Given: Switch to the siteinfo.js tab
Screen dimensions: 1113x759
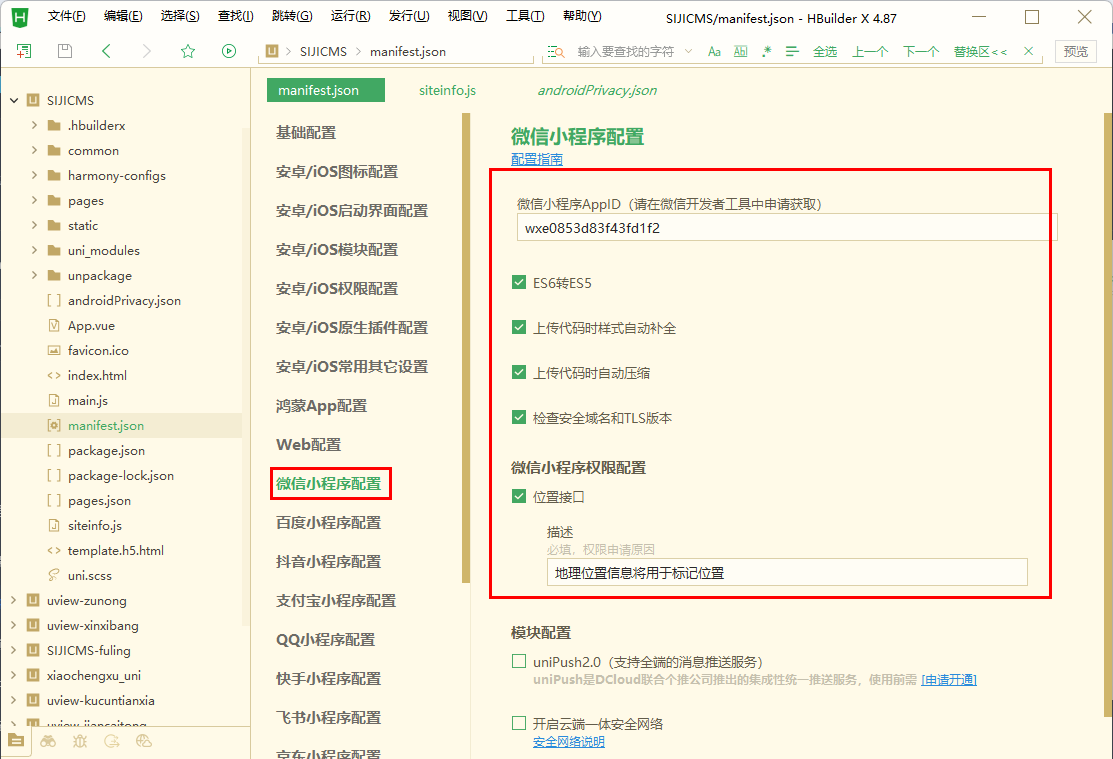Looking at the screenshot, I should [x=447, y=90].
